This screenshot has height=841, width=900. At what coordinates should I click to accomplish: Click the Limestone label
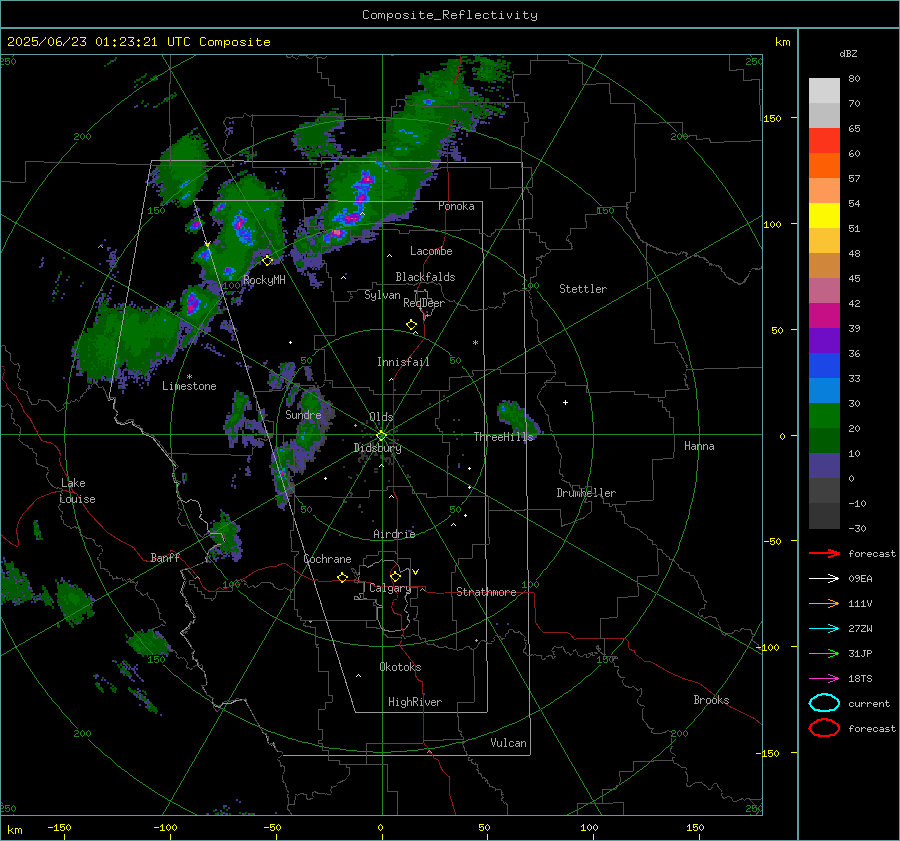point(189,386)
